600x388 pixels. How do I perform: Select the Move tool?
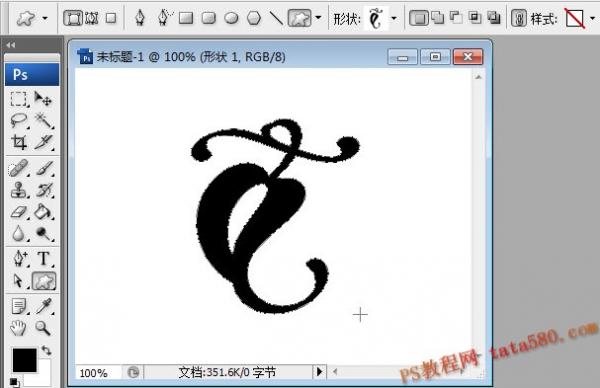43,99
